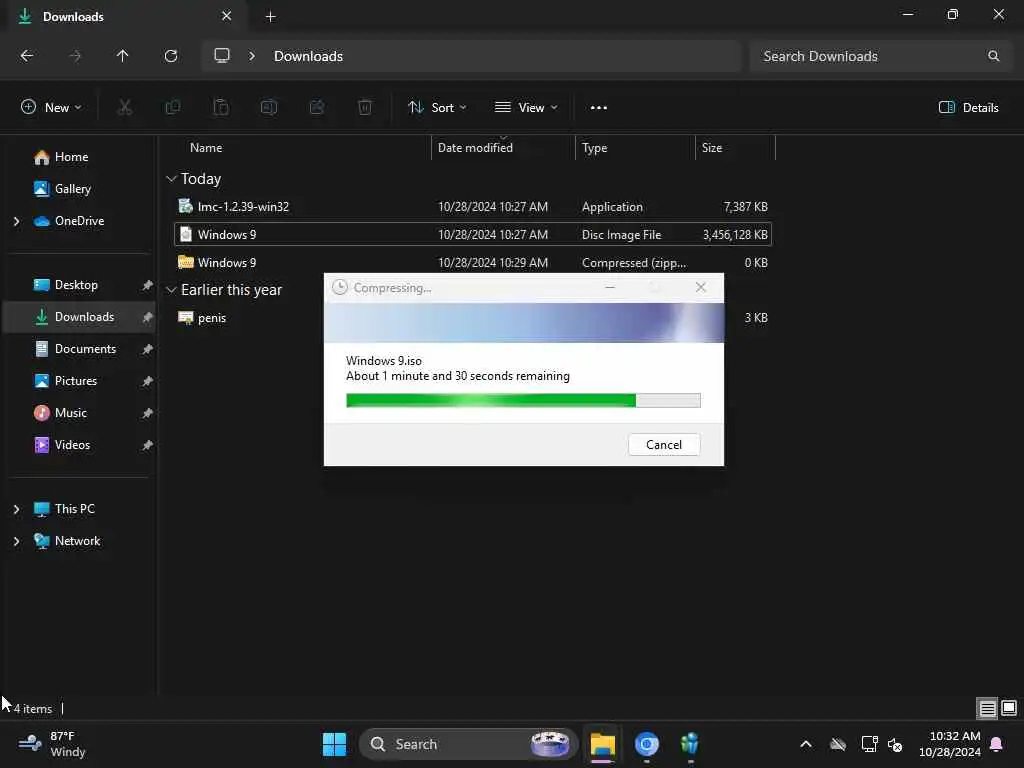Go up one folder level arrow
The image size is (1024, 768).
(123, 56)
